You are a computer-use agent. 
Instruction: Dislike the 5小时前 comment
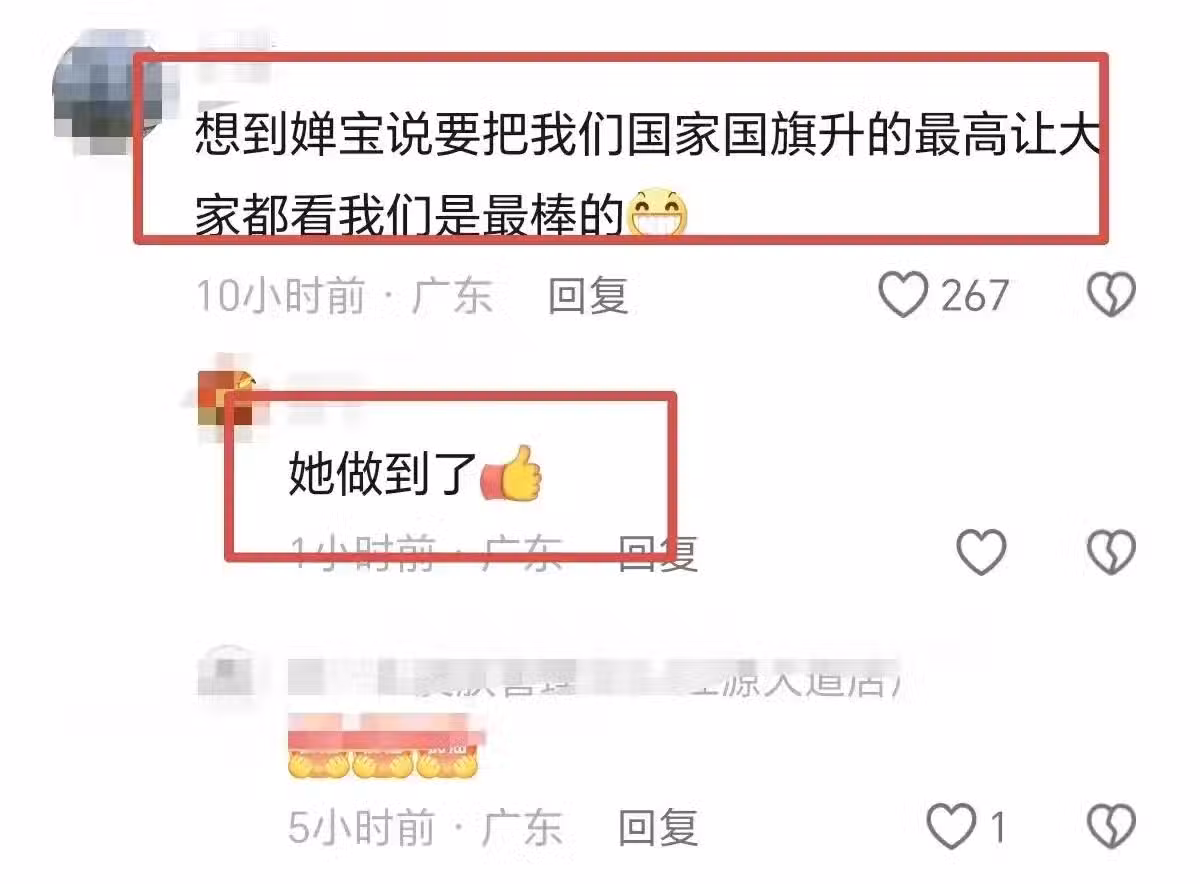pyautogui.click(x=1111, y=828)
